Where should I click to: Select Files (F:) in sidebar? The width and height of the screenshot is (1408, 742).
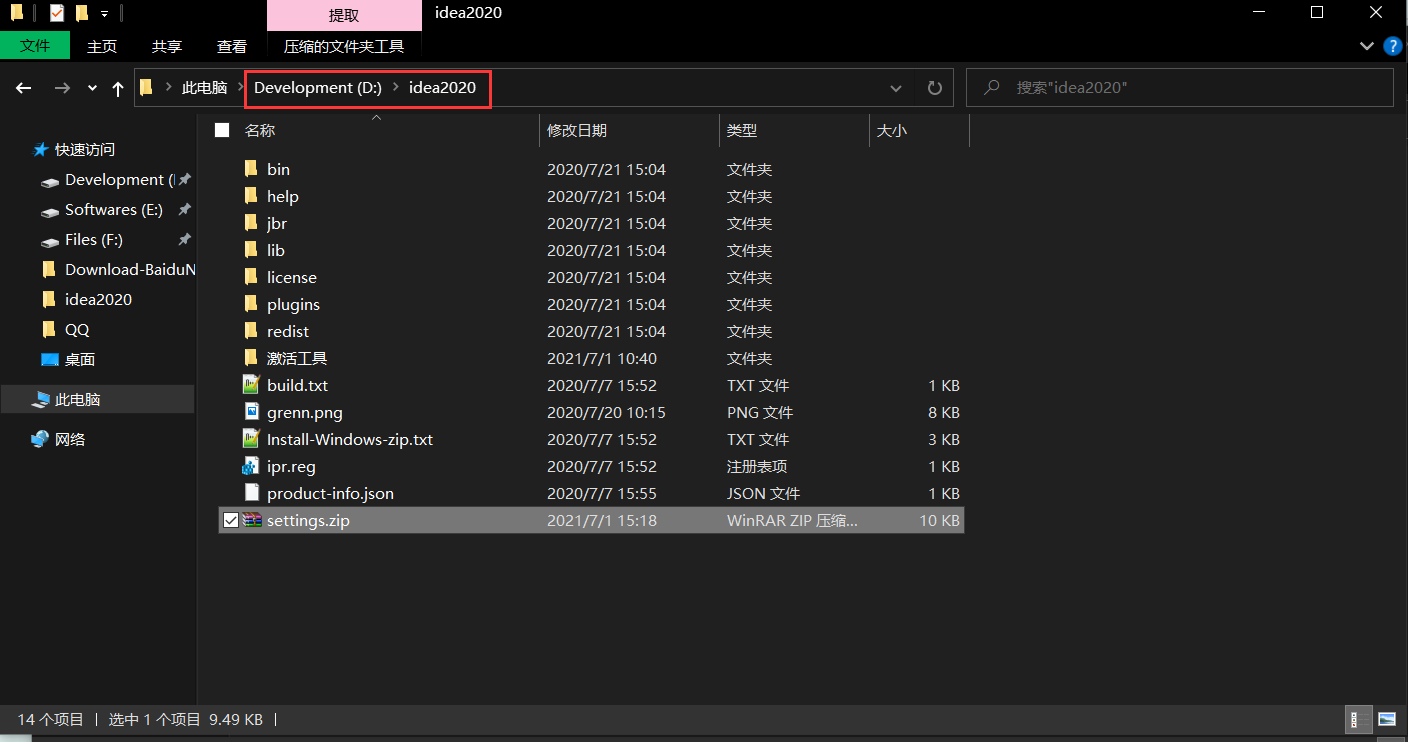(x=94, y=240)
